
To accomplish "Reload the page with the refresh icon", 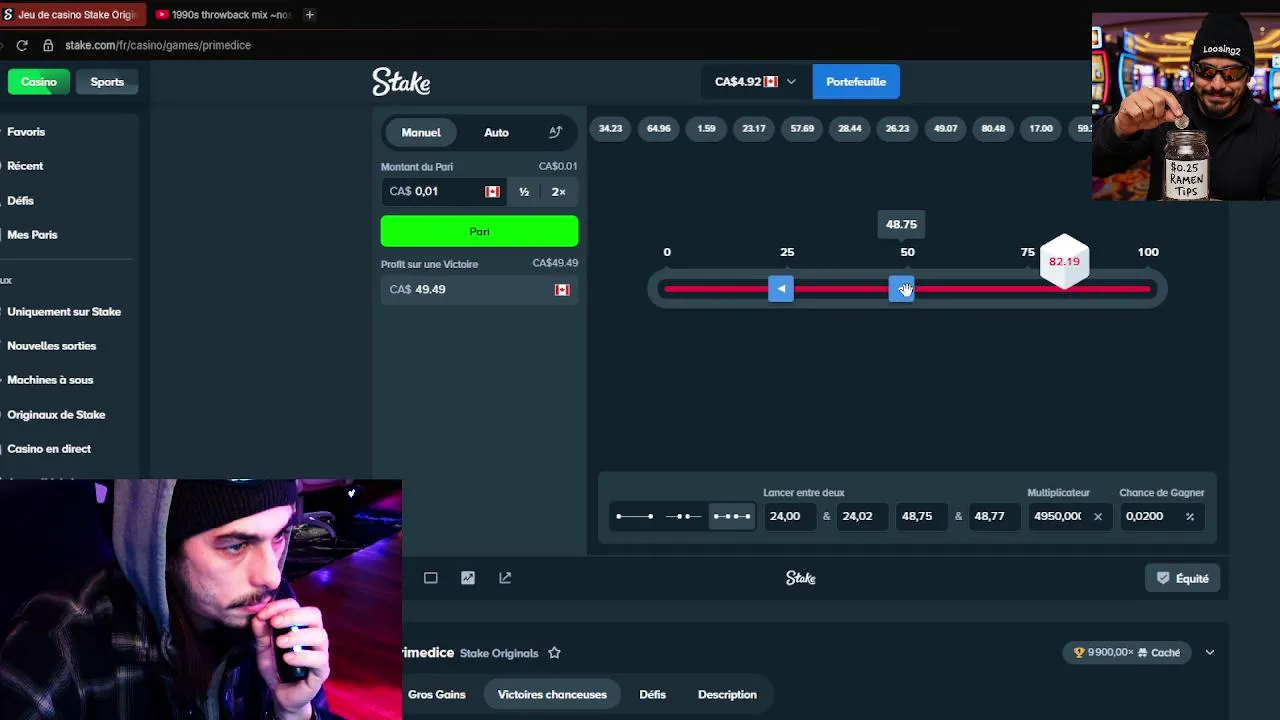I will pos(22,45).
